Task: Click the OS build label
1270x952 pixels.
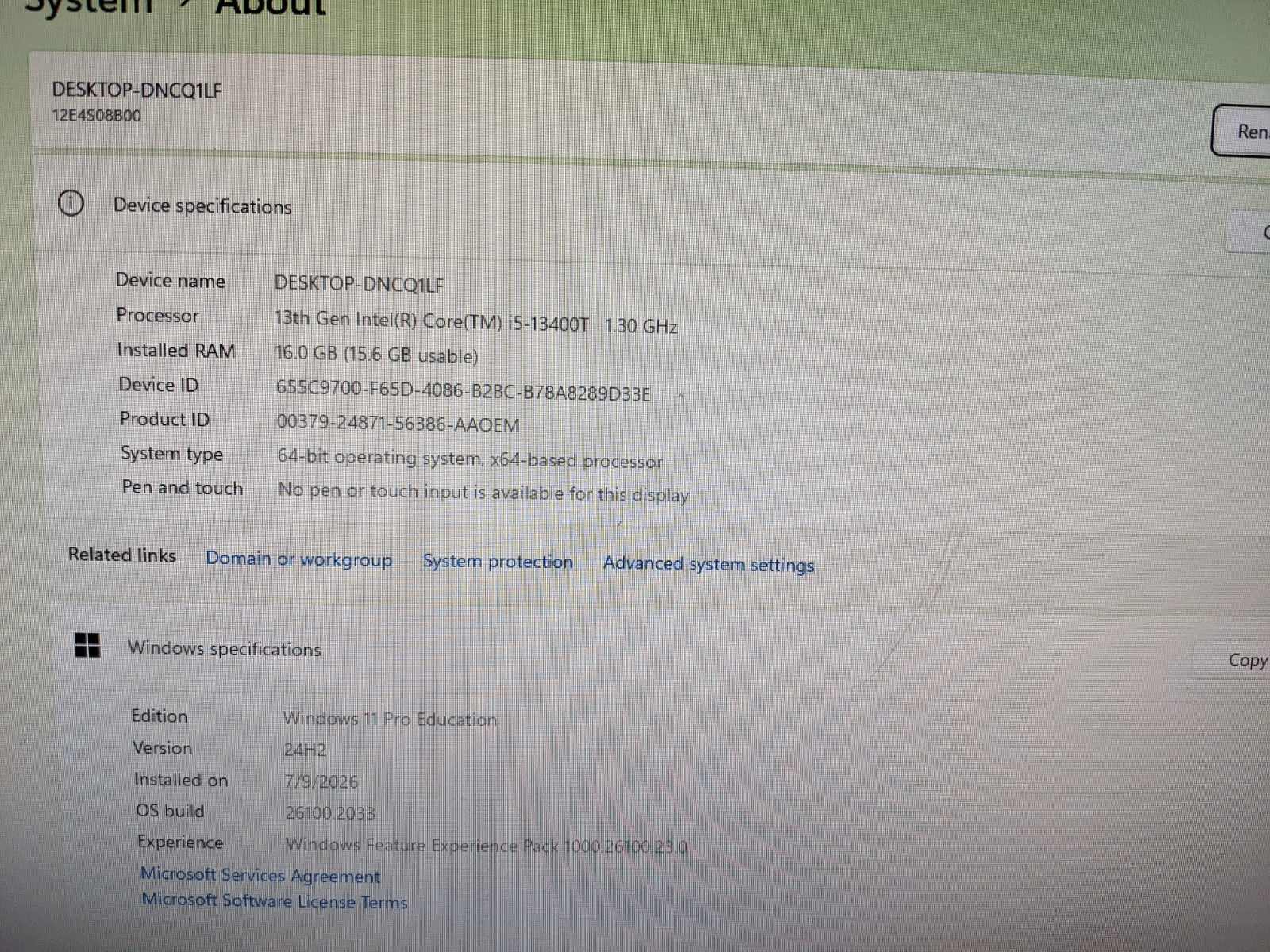Action: click(x=170, y=811)
